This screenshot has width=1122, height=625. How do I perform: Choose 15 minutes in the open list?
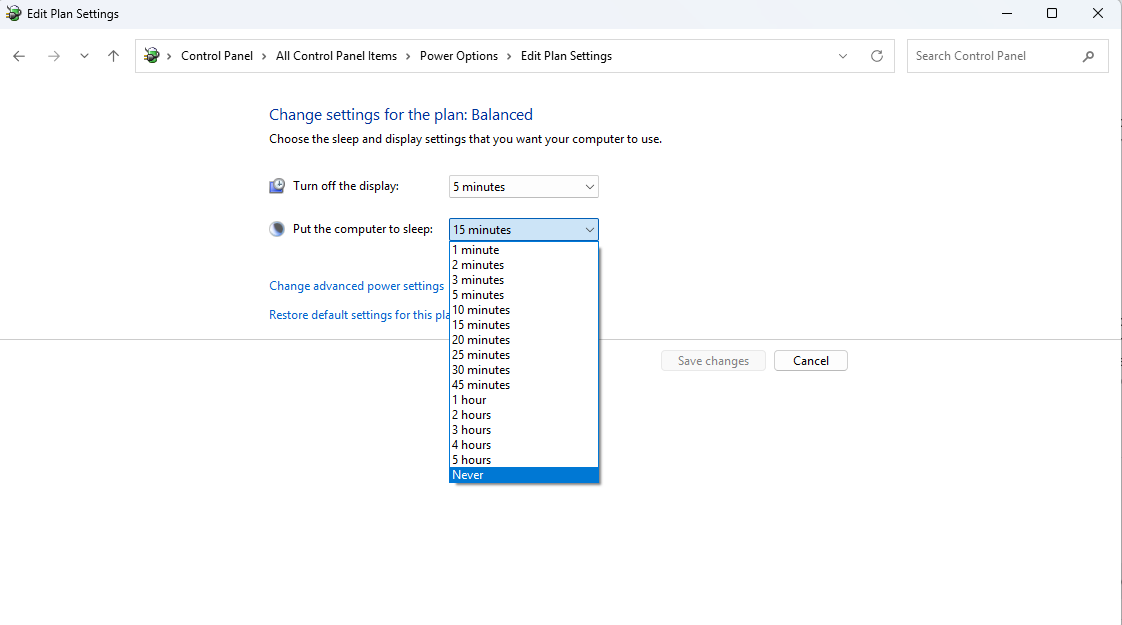pyautogui.click(x=524, y=325)
